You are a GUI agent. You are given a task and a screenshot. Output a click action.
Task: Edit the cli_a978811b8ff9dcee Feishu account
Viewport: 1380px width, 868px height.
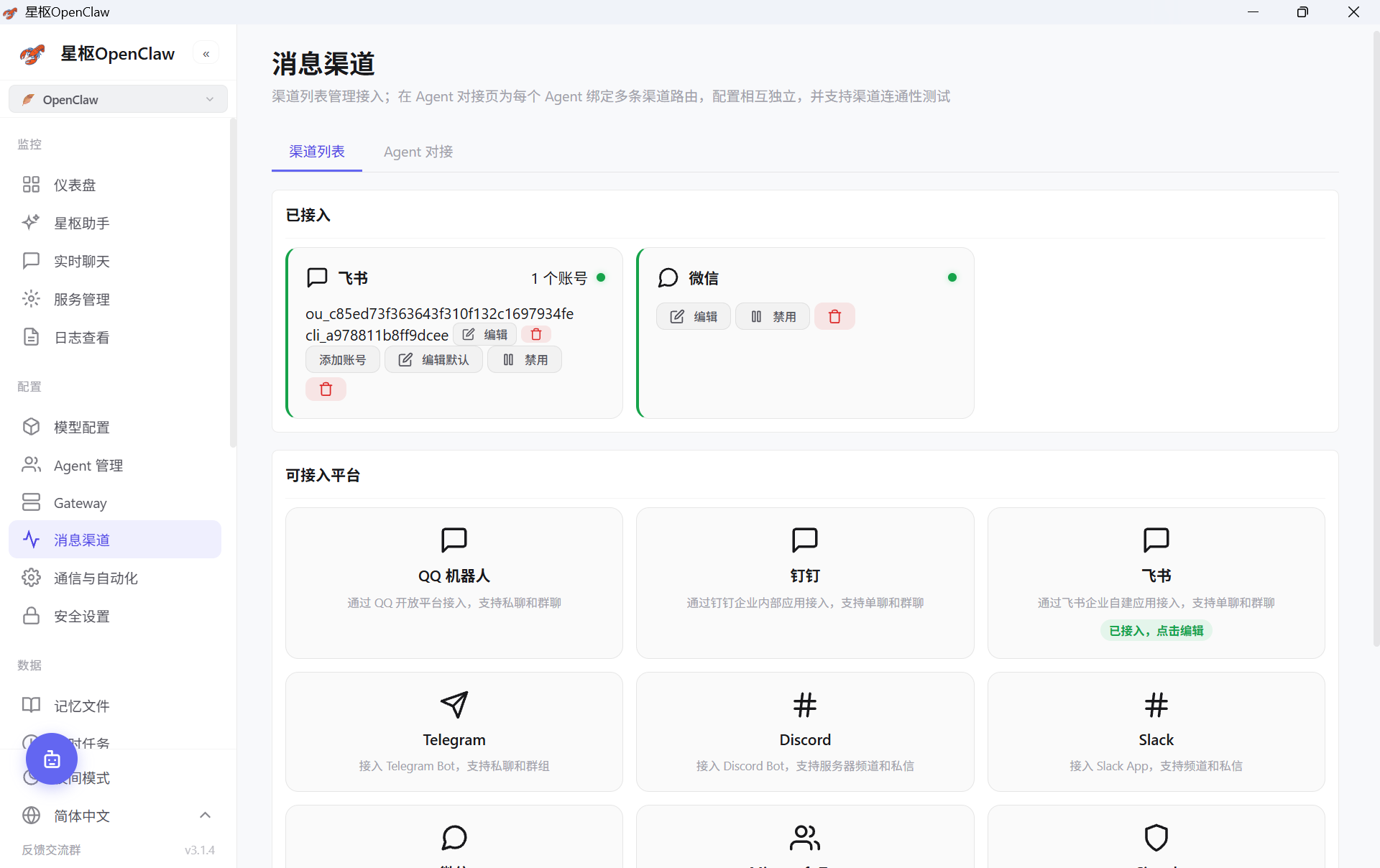tap(485, 335)
